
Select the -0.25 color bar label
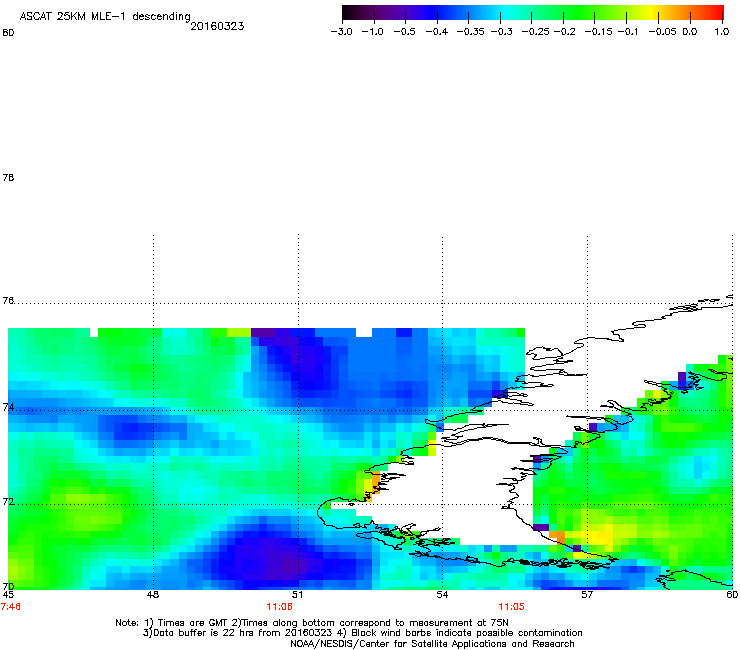[x=535, y=32]
